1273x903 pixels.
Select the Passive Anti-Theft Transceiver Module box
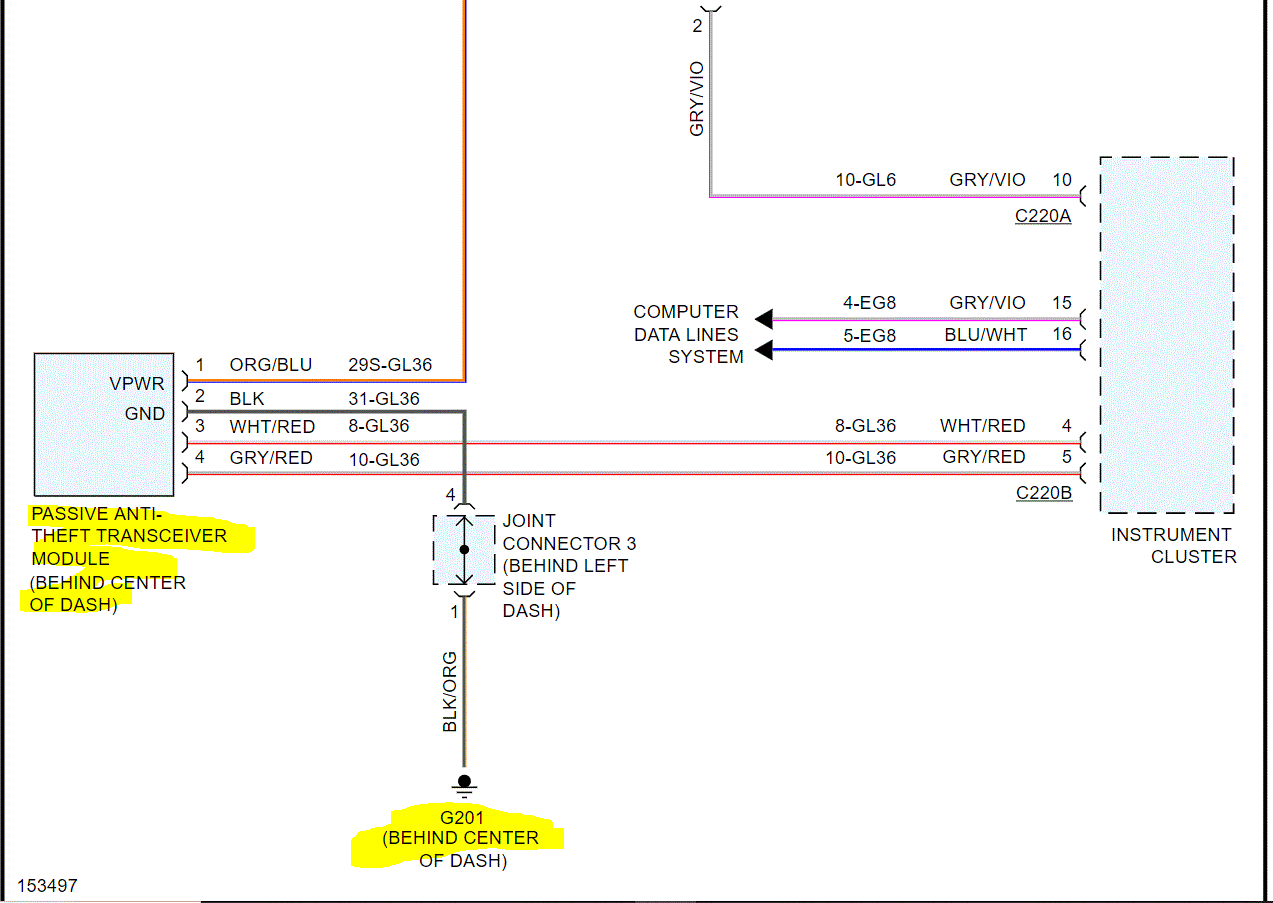click(x=104, y=424)
